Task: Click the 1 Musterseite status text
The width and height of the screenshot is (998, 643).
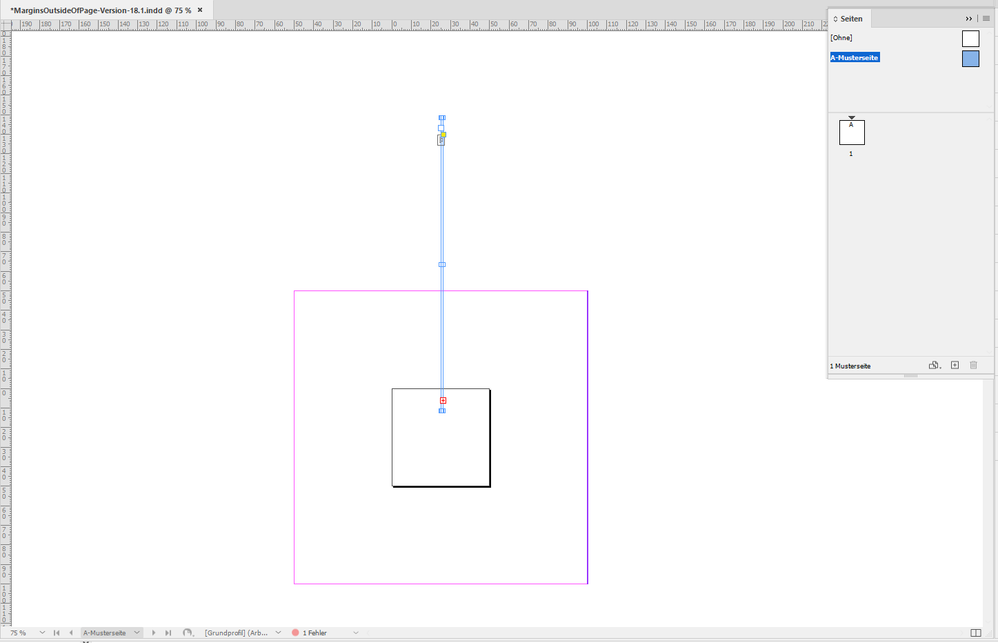Action: [x=850, y=366]
